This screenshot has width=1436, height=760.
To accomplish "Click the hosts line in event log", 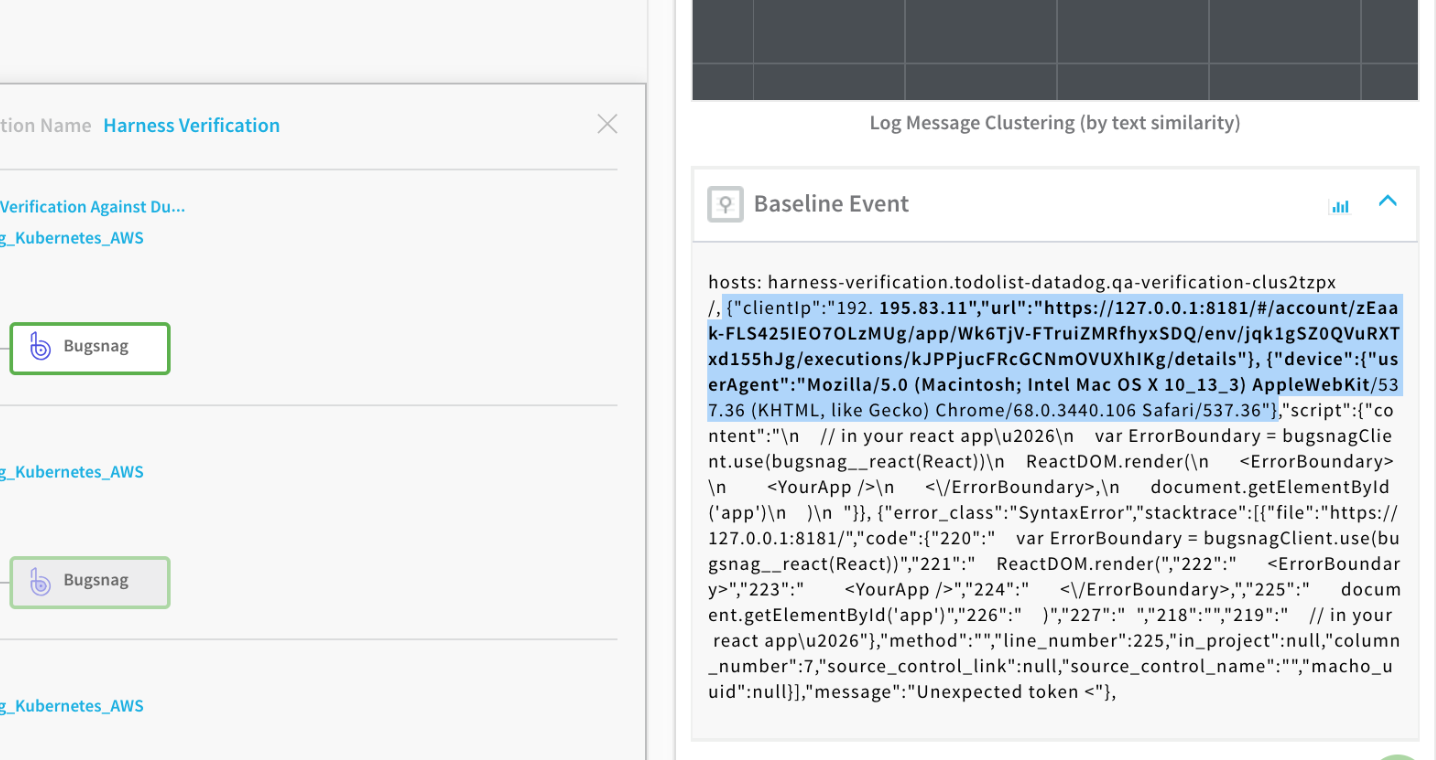I will [x=1022, y=283].
